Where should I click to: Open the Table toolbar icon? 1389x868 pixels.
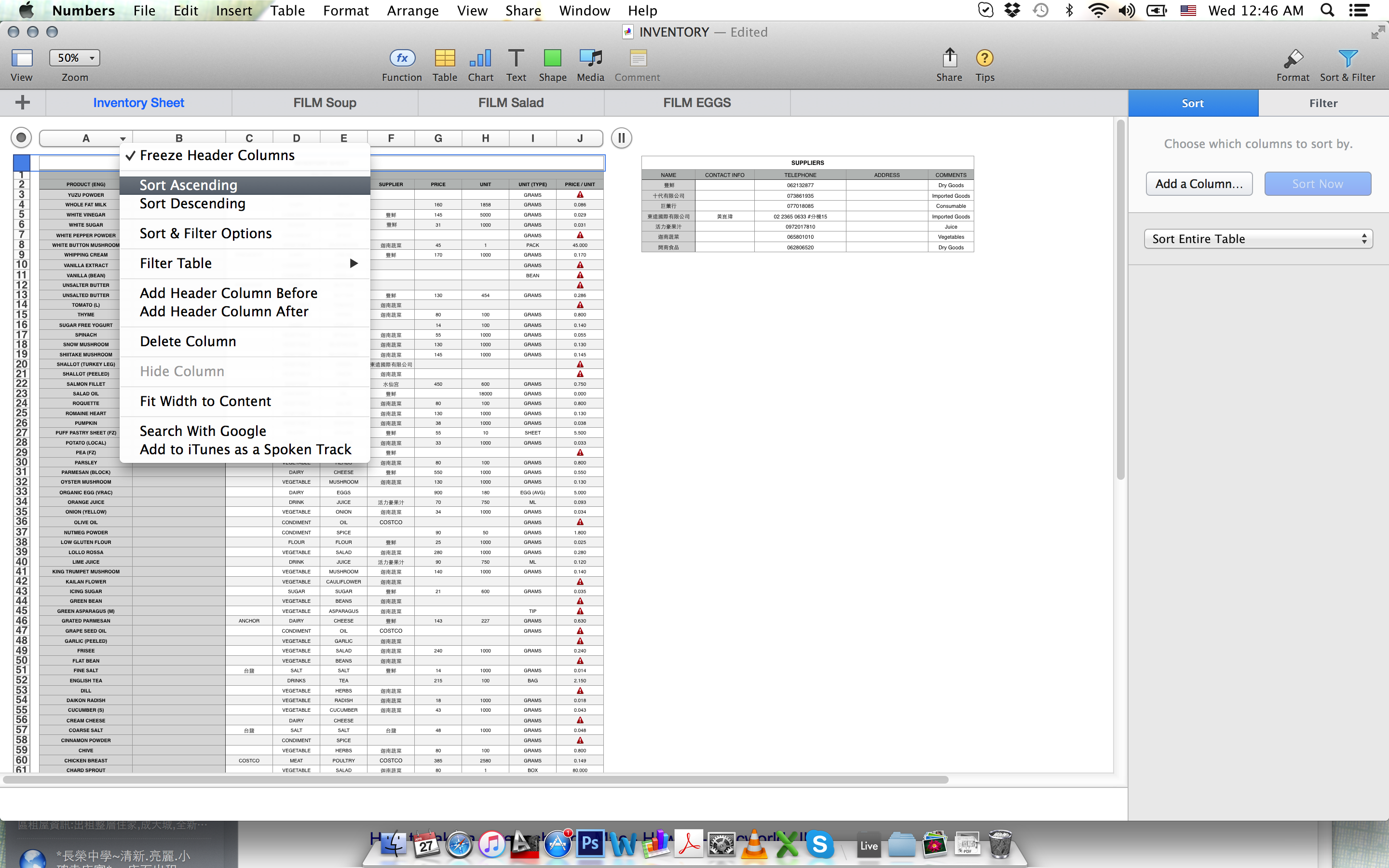pos(444,58)
